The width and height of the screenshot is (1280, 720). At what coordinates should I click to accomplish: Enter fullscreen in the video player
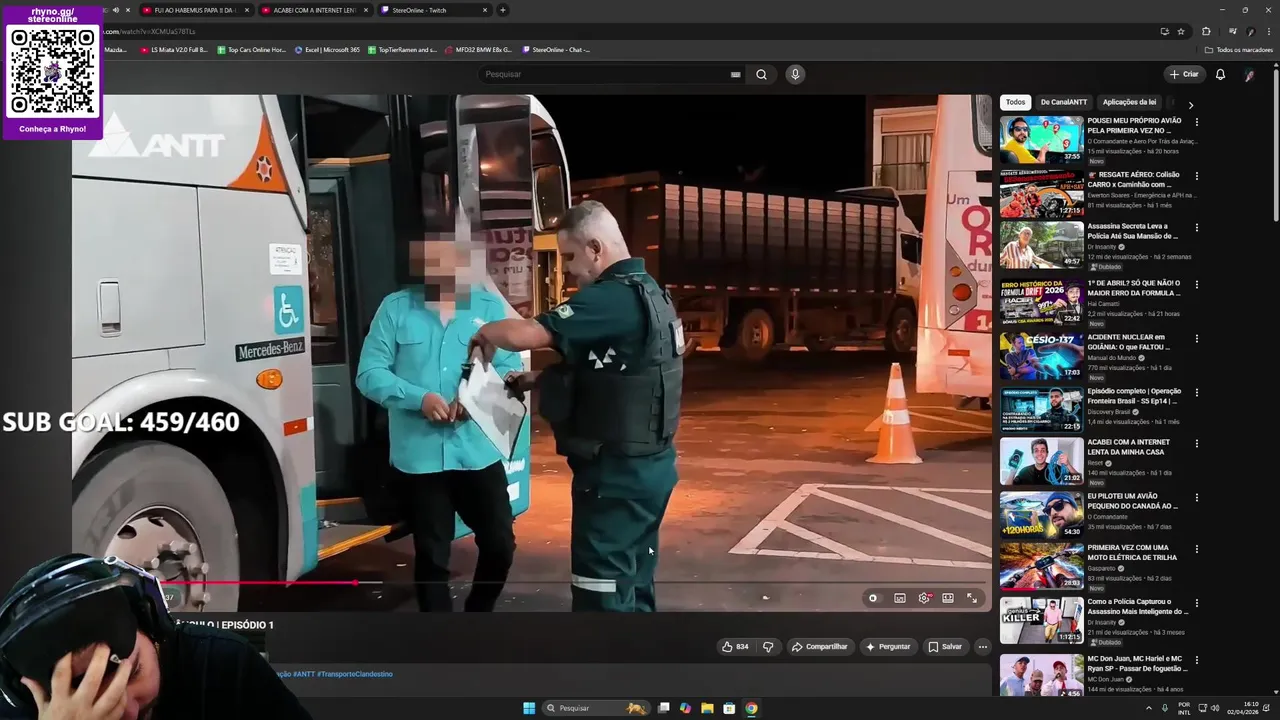(972, 598)
